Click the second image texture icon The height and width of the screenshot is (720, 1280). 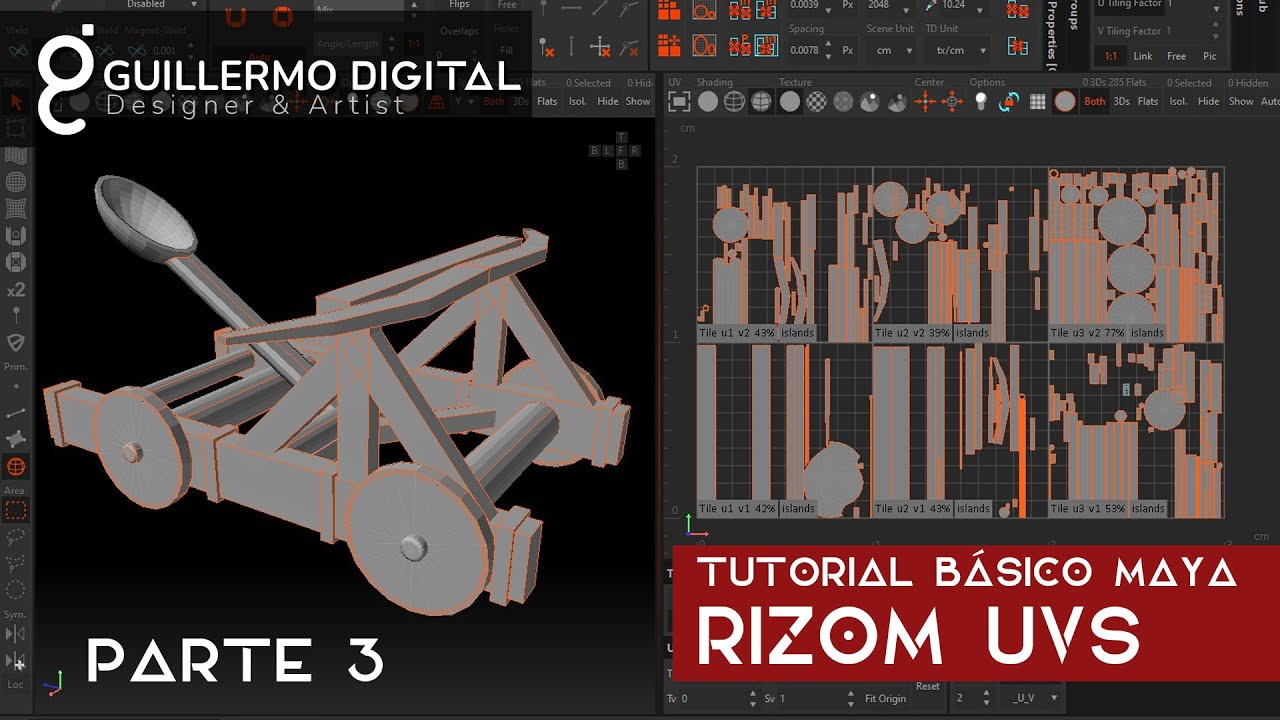click(896, 101)
